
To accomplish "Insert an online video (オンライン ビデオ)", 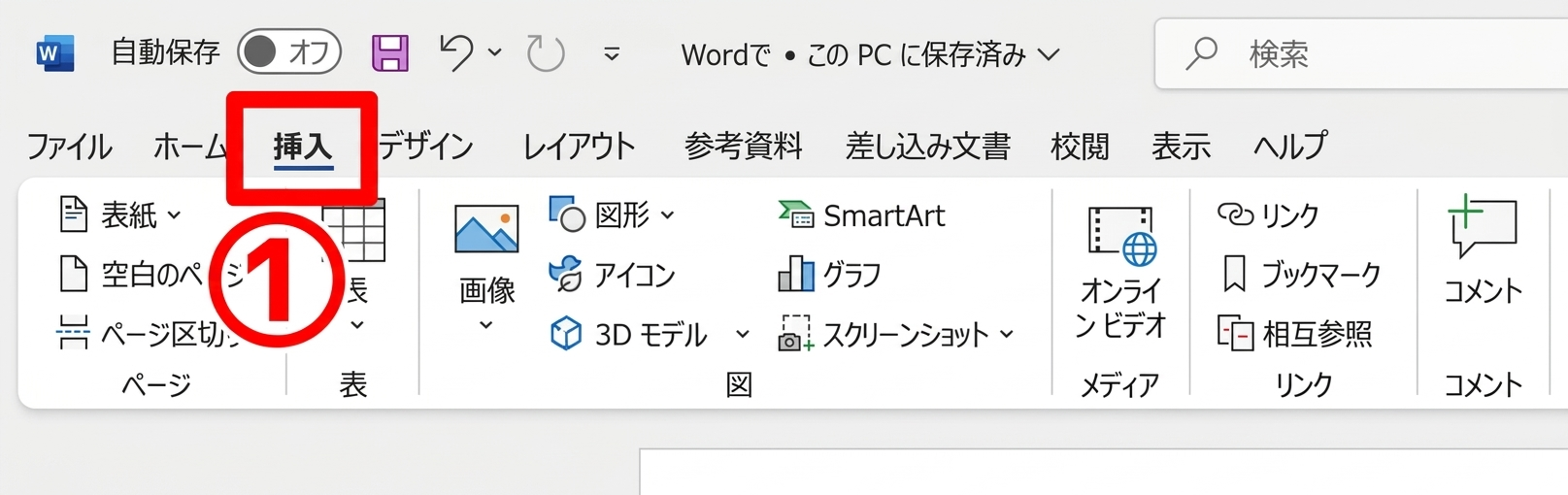I will pos(1120,272).
